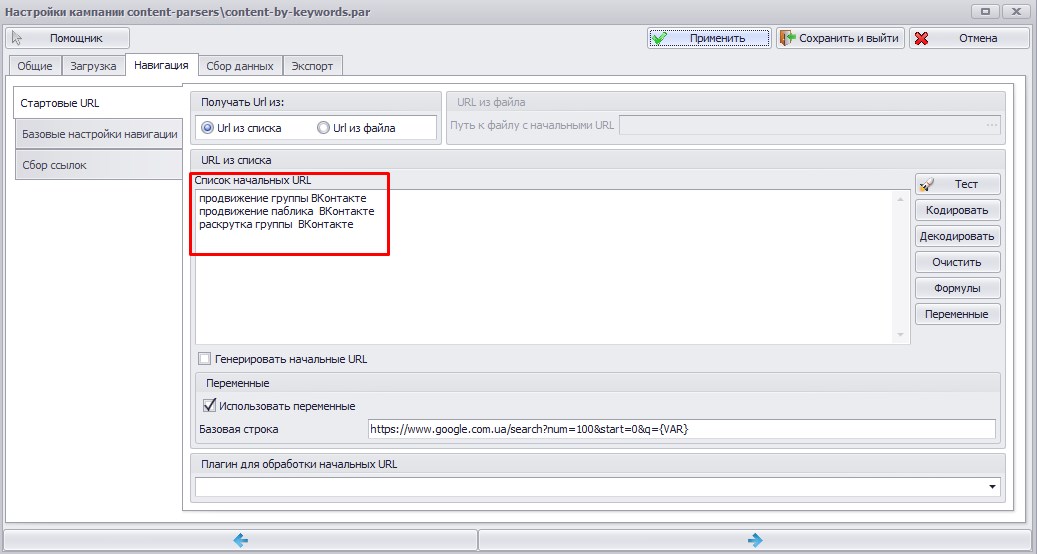Click the cursor icon on Помощник button
1037x554 pixels.
pyautogui.click(x=17, y=38)
